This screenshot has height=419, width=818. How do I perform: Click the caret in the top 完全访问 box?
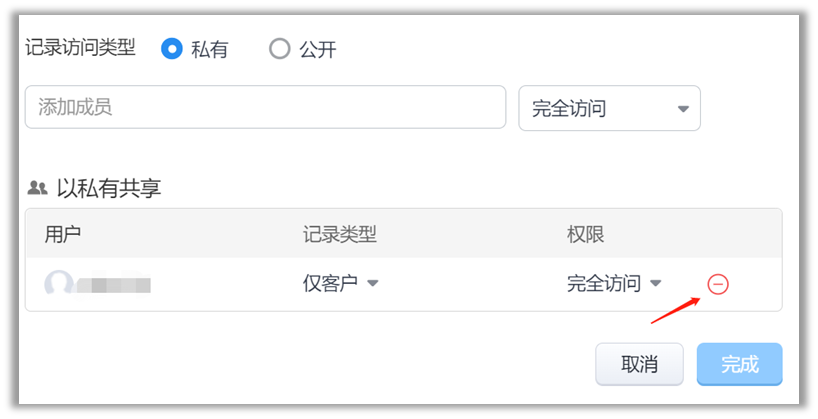(x=683, y=109)
